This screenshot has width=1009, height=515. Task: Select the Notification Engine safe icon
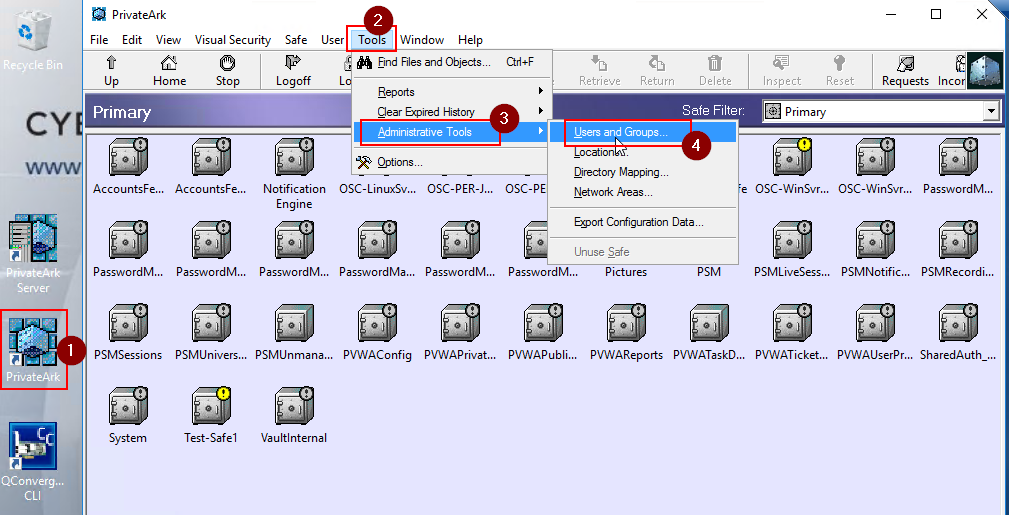[295, 158]
